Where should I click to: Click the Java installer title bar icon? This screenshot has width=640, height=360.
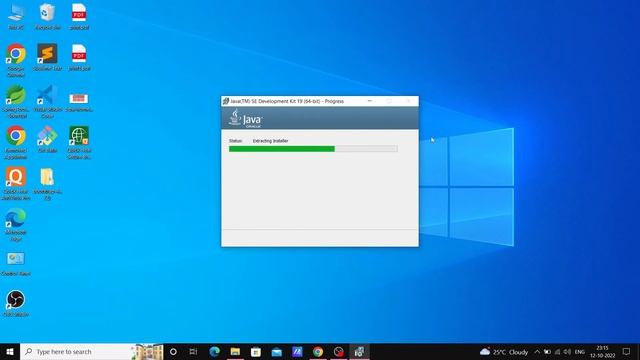pos(226,101)
